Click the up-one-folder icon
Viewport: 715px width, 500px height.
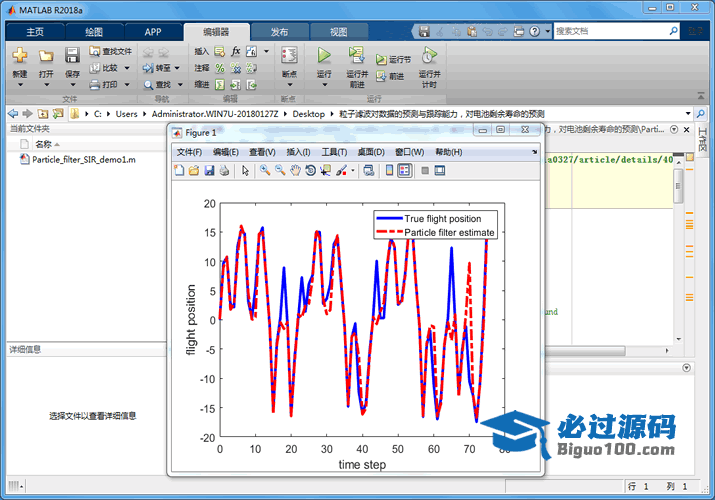[x=42, y=113]
